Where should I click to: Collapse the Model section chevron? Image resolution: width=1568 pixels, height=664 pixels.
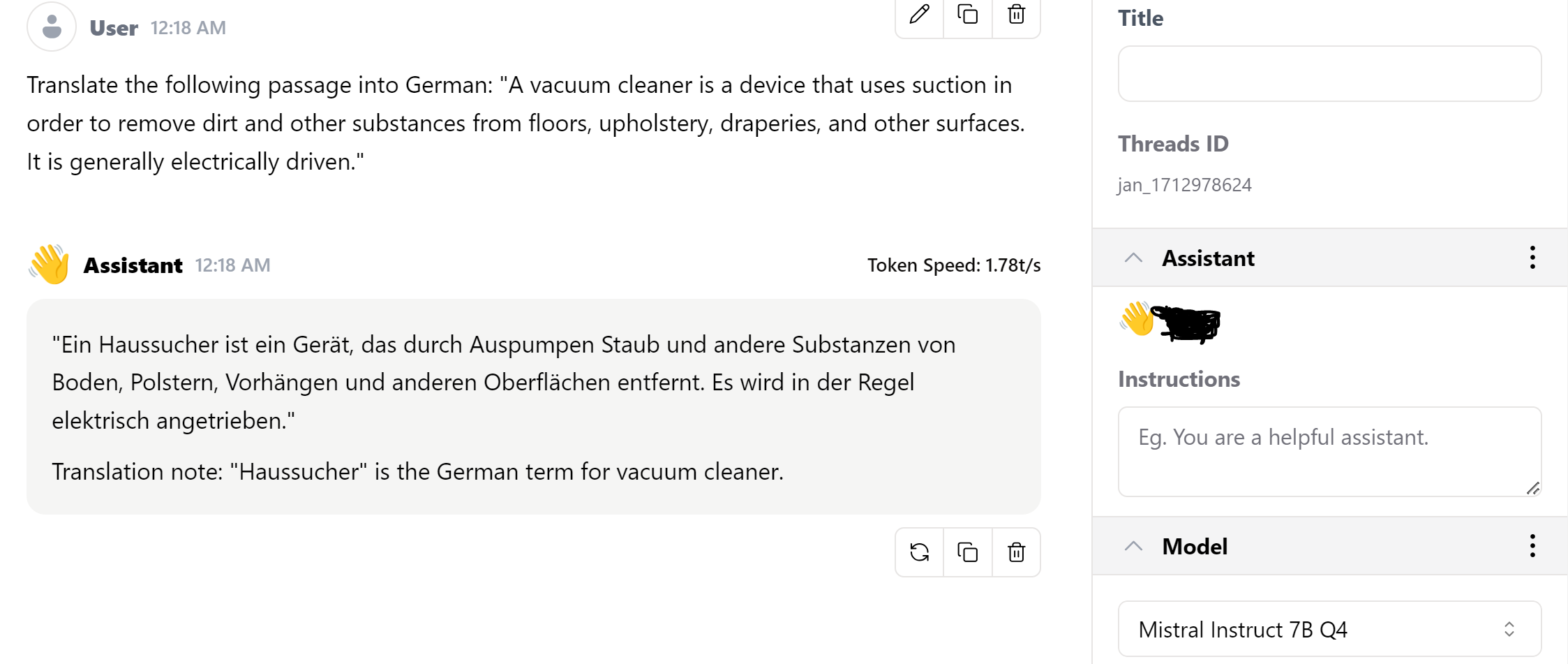1133,546
